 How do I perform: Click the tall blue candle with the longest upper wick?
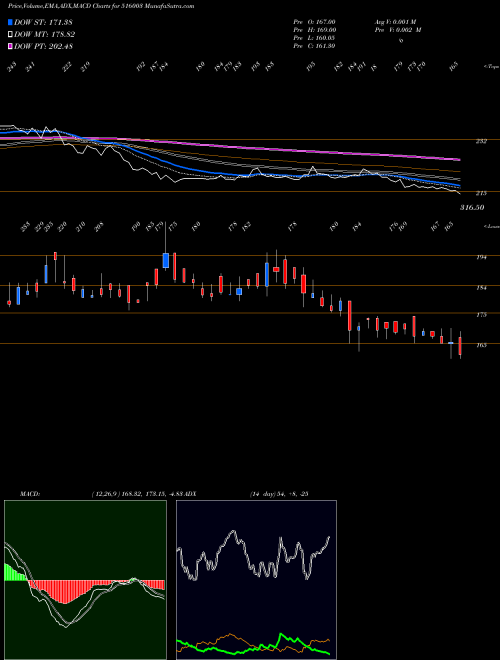166,261
